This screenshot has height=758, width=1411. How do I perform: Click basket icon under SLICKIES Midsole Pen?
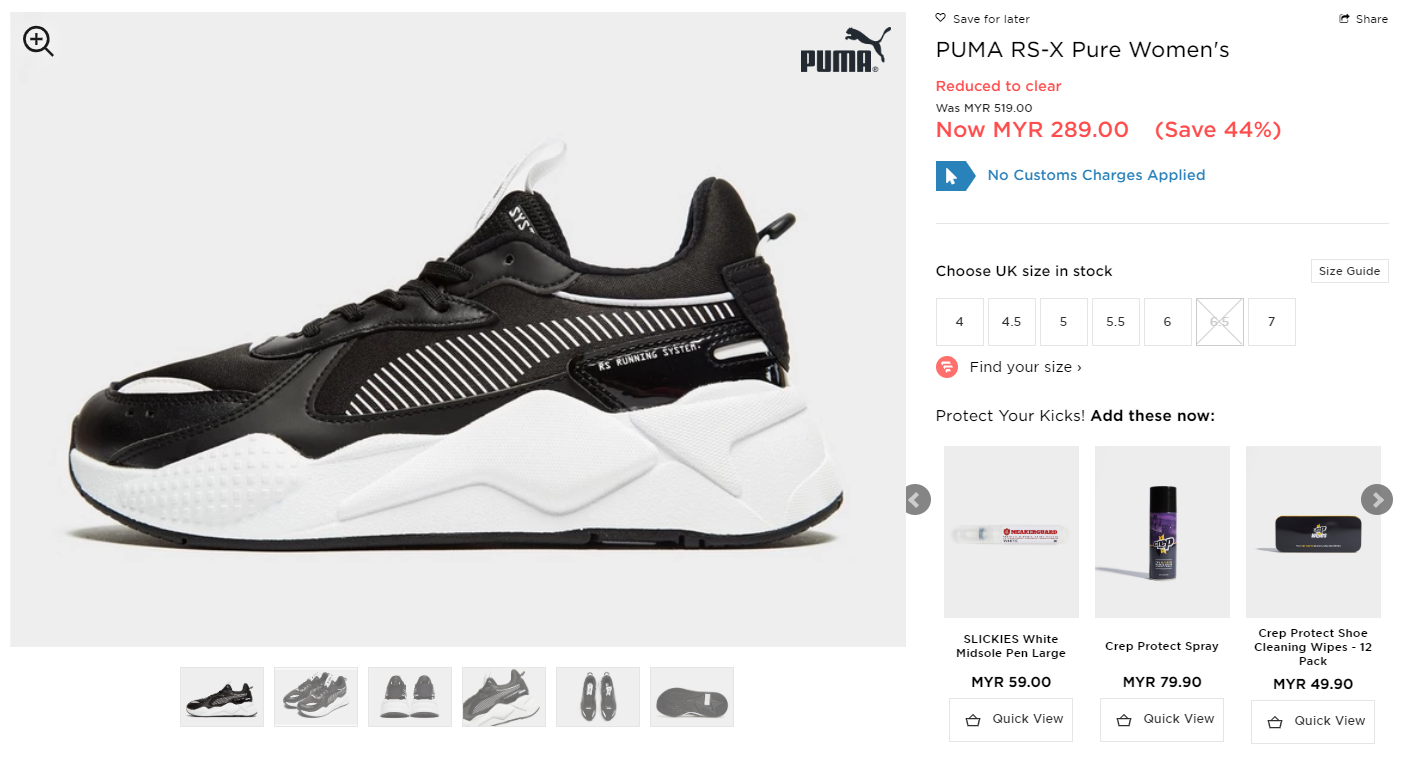[973, 720]
